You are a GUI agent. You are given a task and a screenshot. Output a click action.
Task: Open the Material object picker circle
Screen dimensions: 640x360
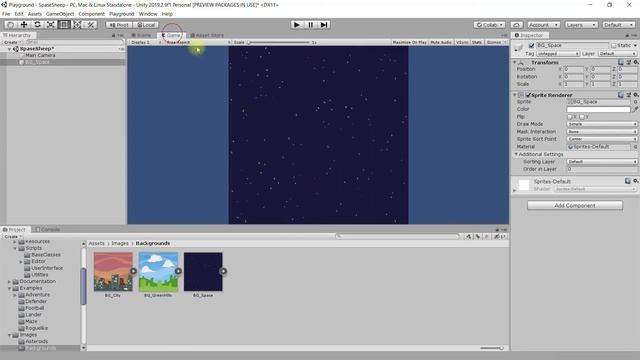(635, 147)
